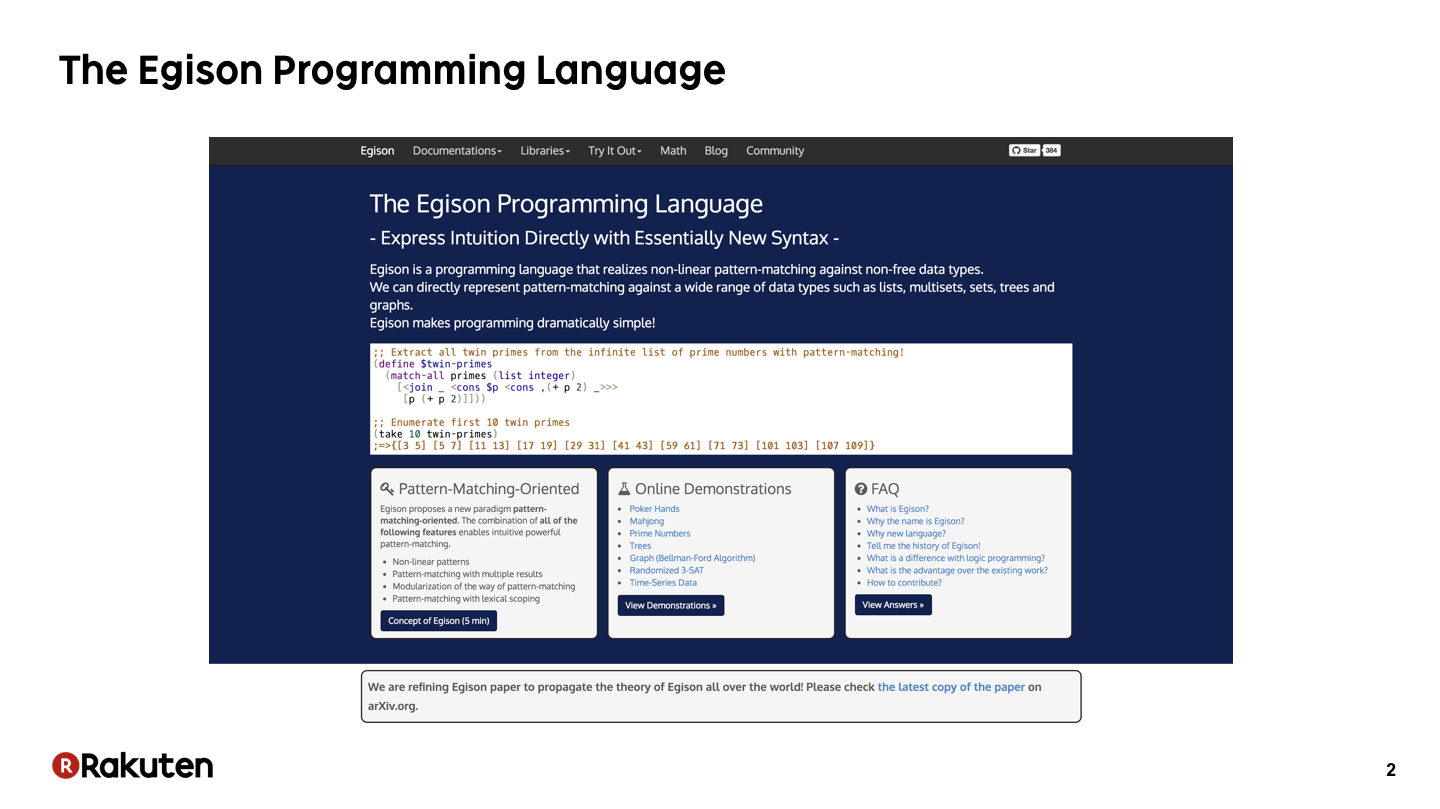This screenshot has height=809, width=1440.
Task: Click the View Answers button
Action: pyautogui.click(x=893, y=605)
